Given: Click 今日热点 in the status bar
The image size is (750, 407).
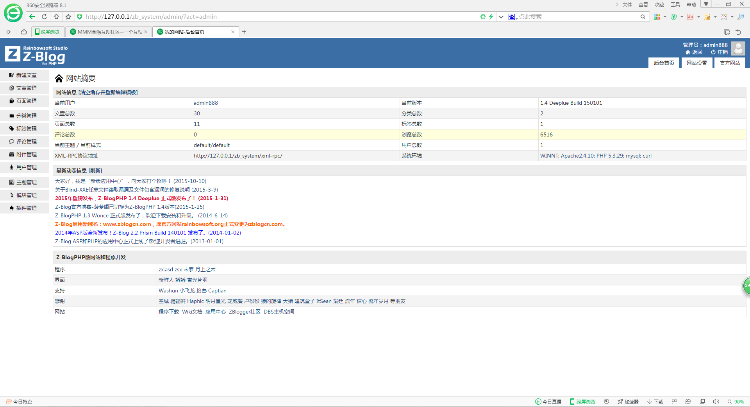Looking at the screenshot, I should [x=19, y=402].
